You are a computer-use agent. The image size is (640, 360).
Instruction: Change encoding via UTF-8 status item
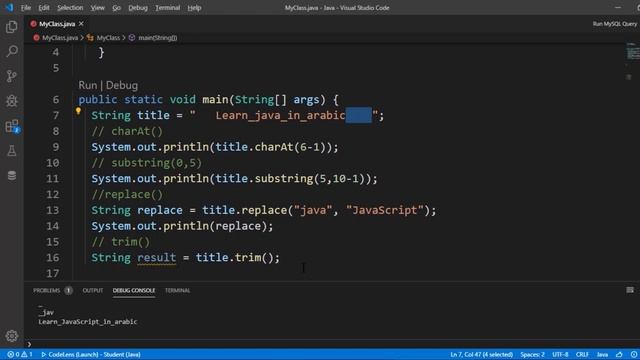[x=560, y=354]
